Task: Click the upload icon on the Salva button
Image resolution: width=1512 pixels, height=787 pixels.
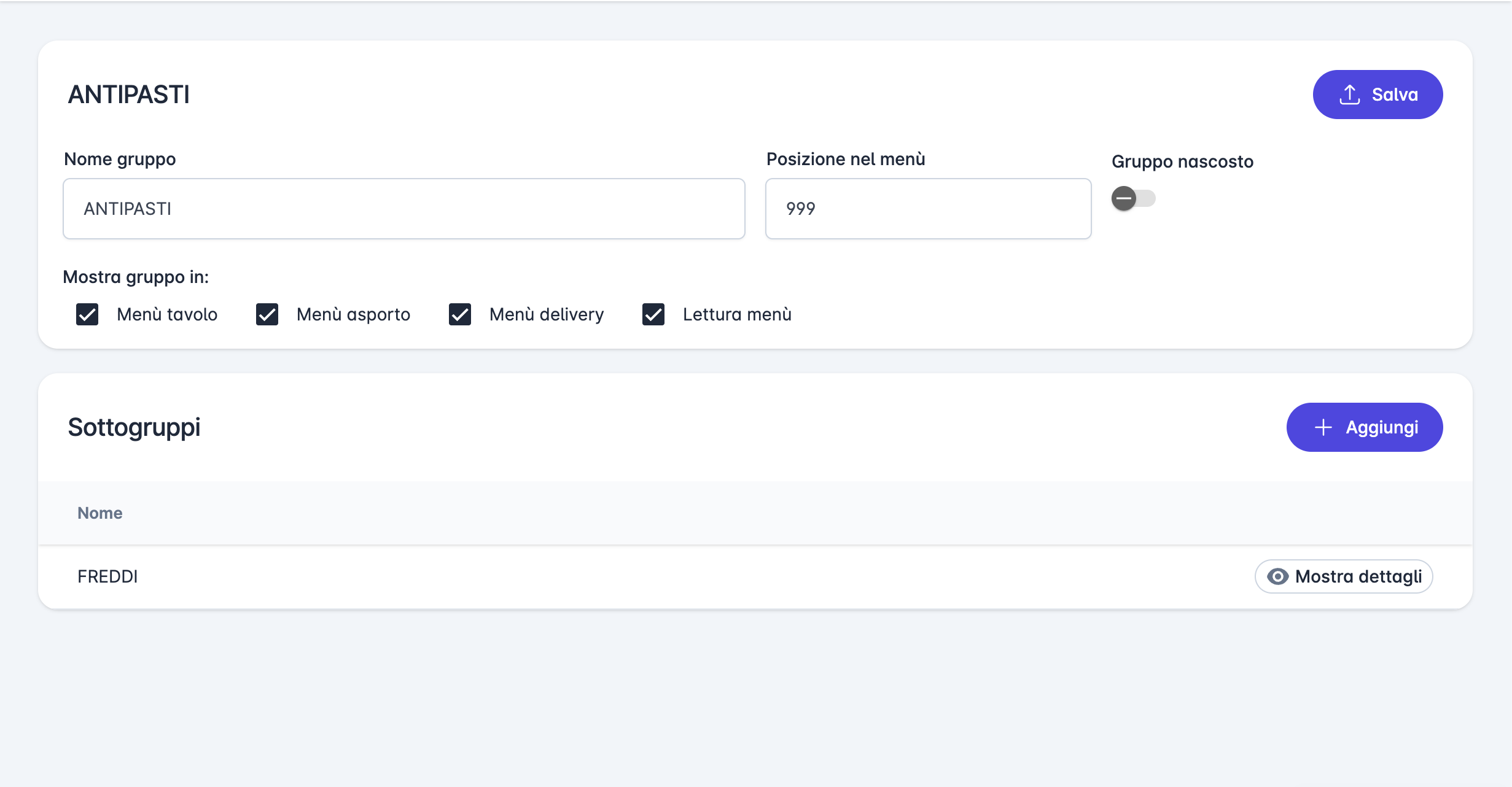Action: click(x=1349, y=95)
